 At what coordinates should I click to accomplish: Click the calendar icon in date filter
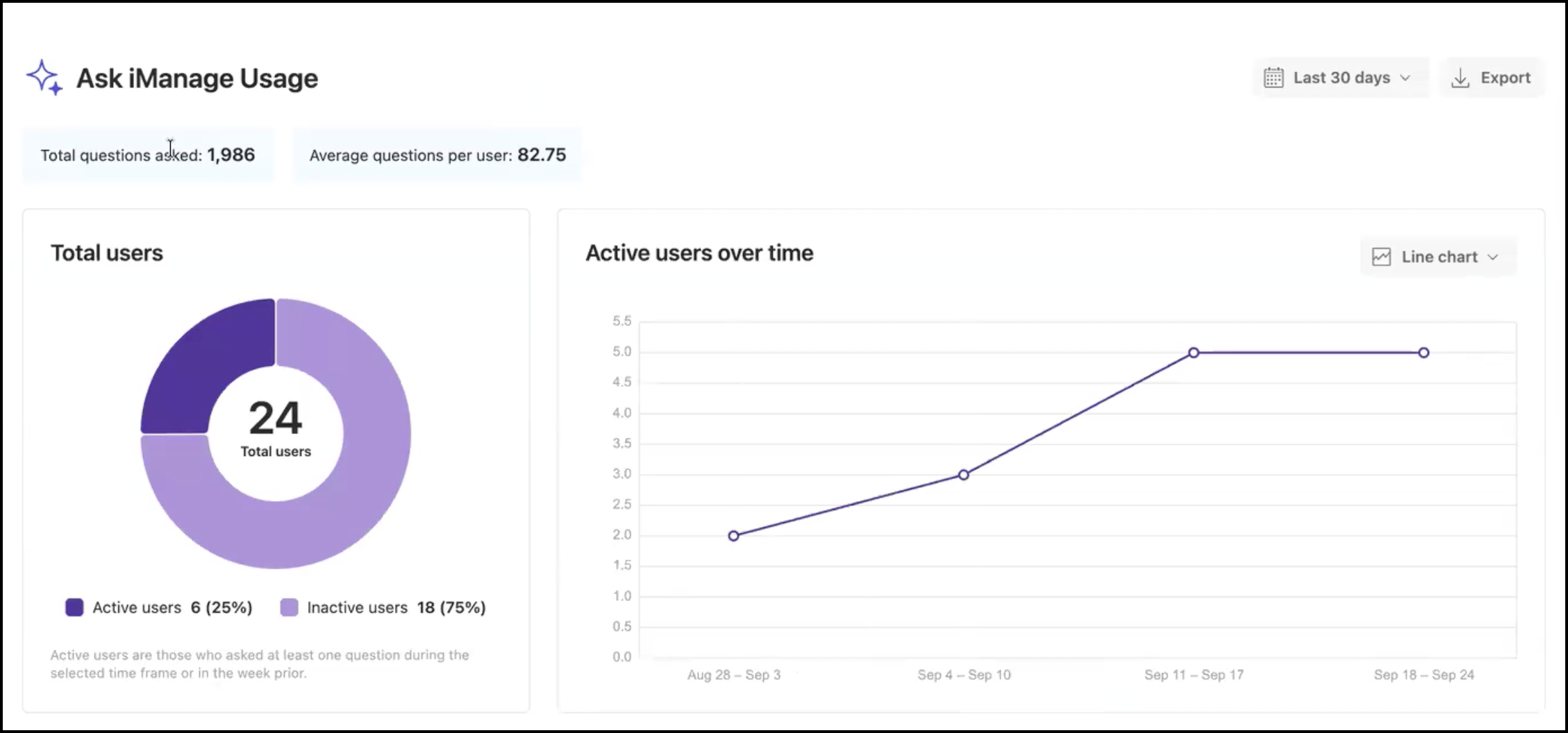pos(1273,78)
